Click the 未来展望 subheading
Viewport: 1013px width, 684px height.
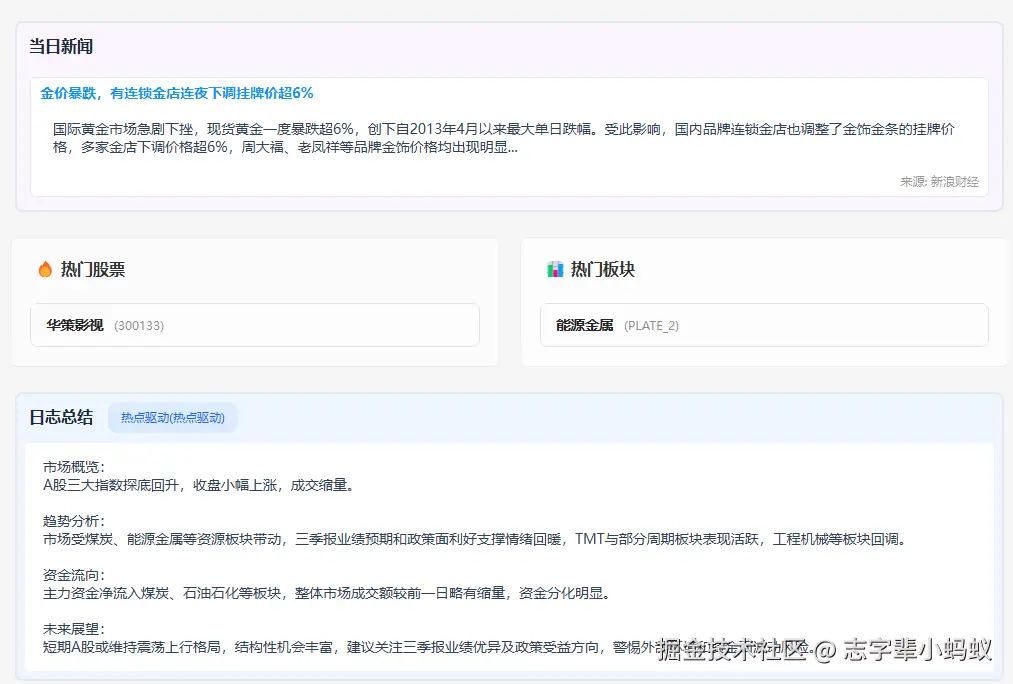[x=73, y=629]
